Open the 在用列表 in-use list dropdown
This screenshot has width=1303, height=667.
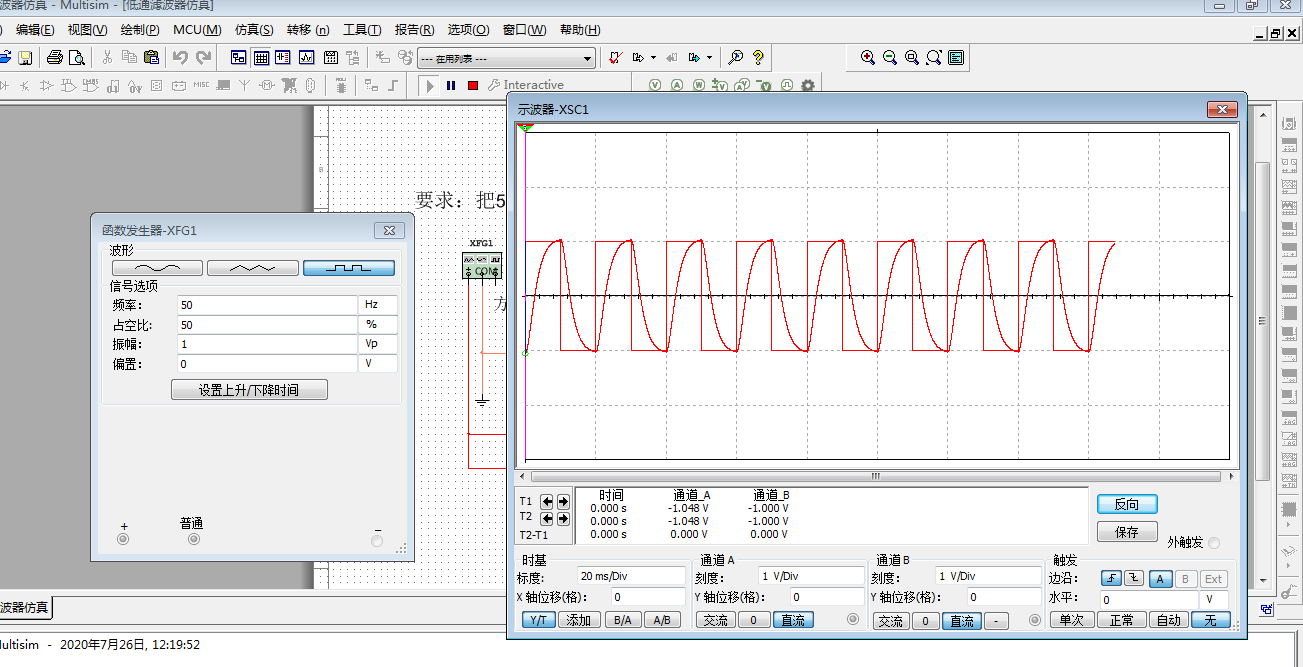pyautogui.click(x=506, y=58)
